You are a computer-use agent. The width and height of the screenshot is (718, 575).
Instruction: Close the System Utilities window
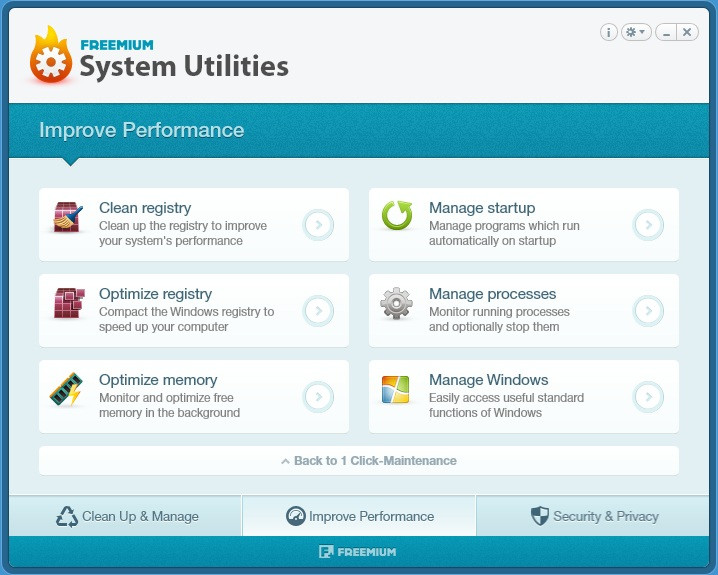click(x=687, y=32)
